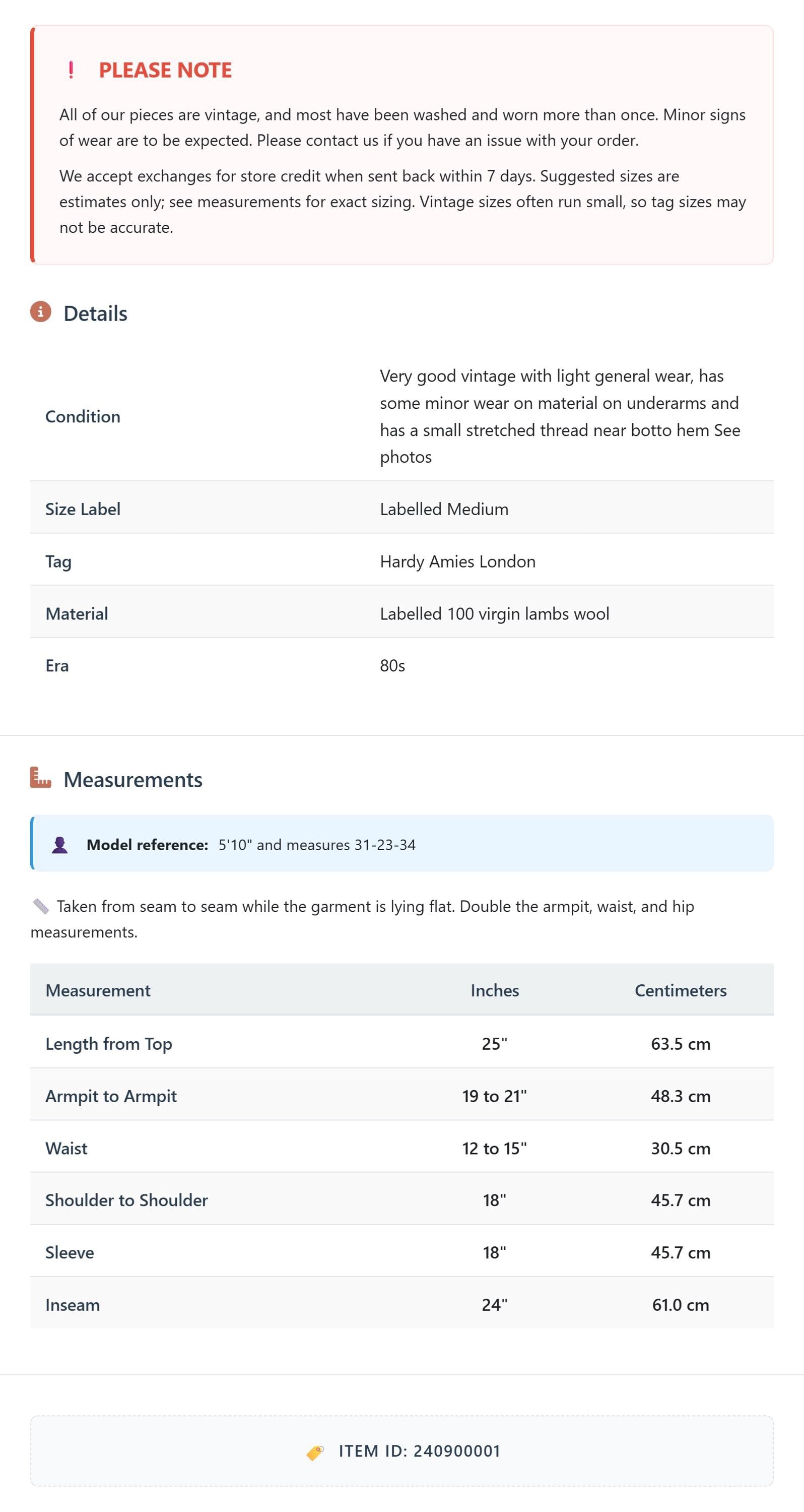
Task: Click the Model reference label
Action: click(x=147, y=845)
